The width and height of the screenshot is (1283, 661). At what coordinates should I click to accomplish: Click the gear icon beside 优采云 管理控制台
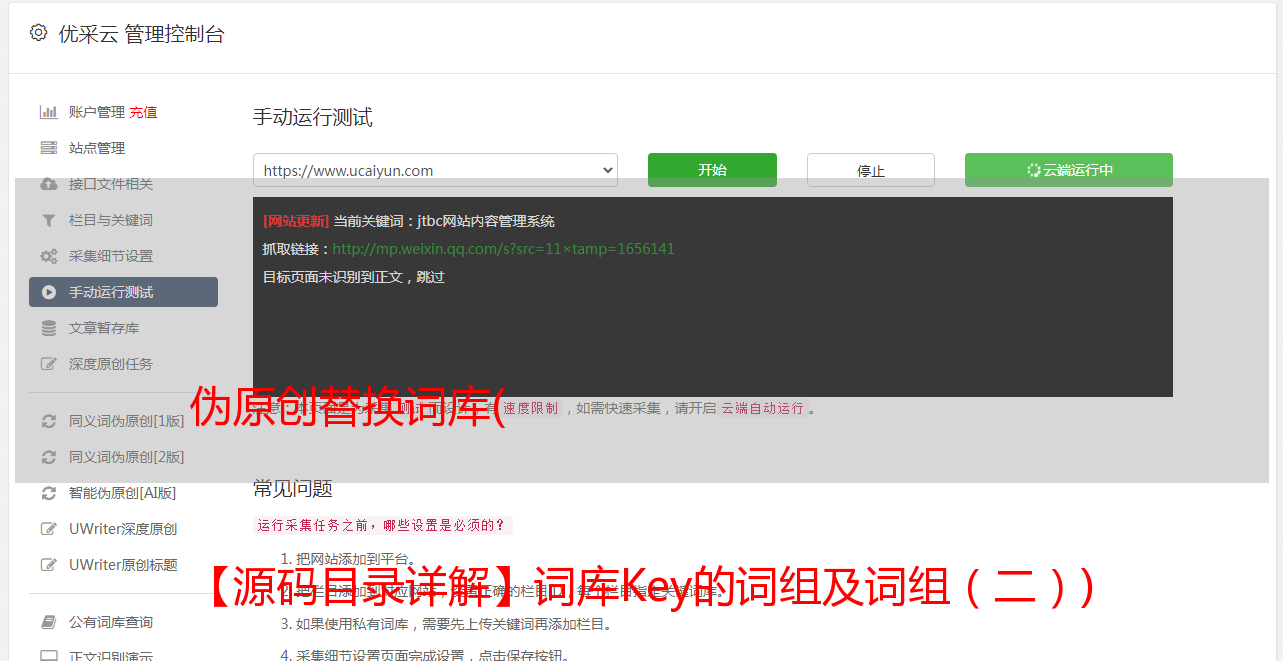click(x=38, y=33)
